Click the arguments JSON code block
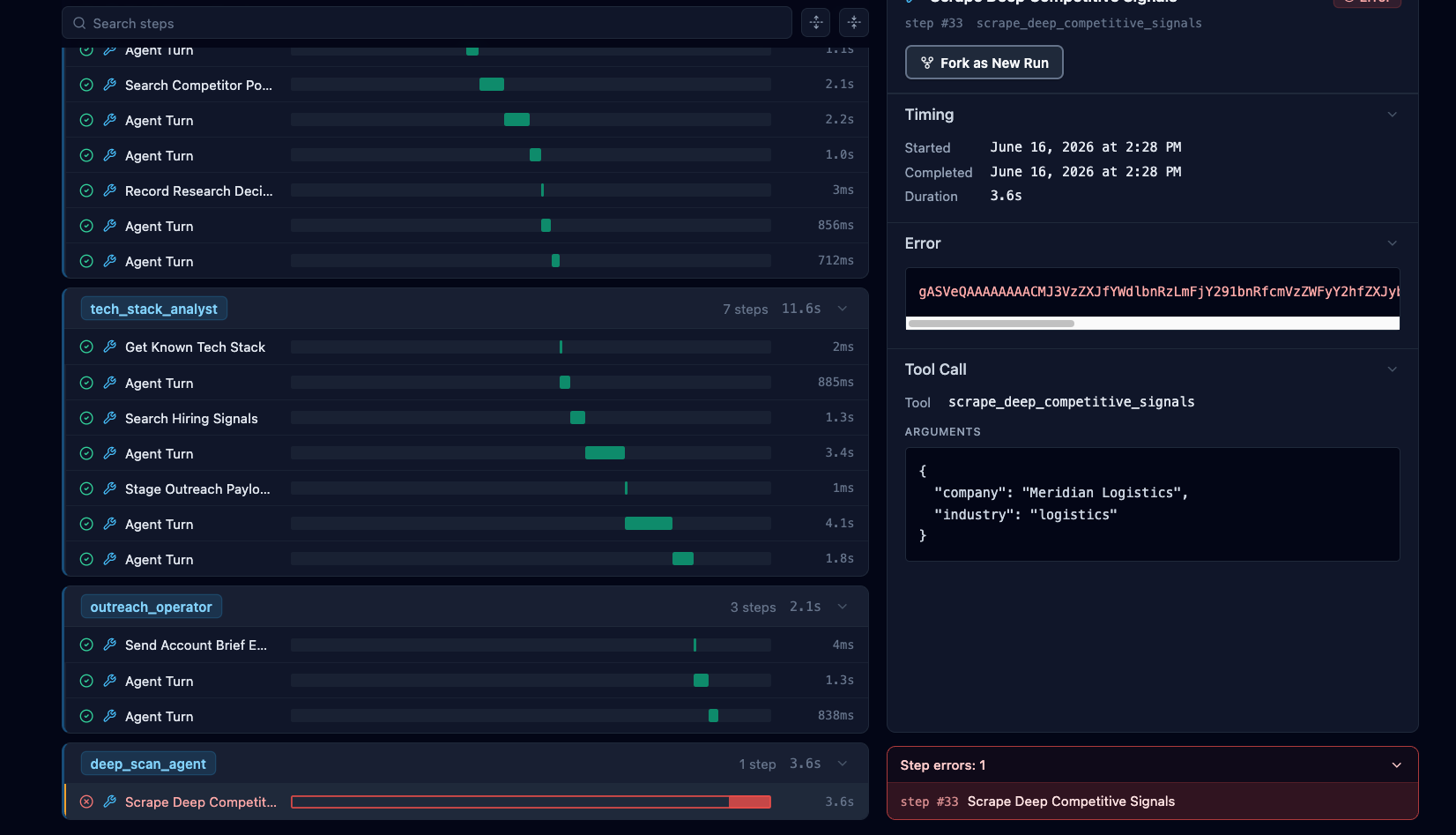The image size is (1456, 835). [1153, 504]
